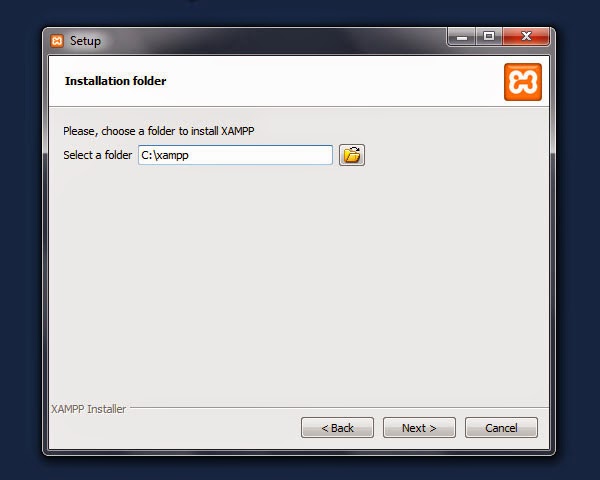The height and width of the screenshot is (480, 600).
Task: Click the empty gray area of the dialog
Action: (x=298, y=283)
